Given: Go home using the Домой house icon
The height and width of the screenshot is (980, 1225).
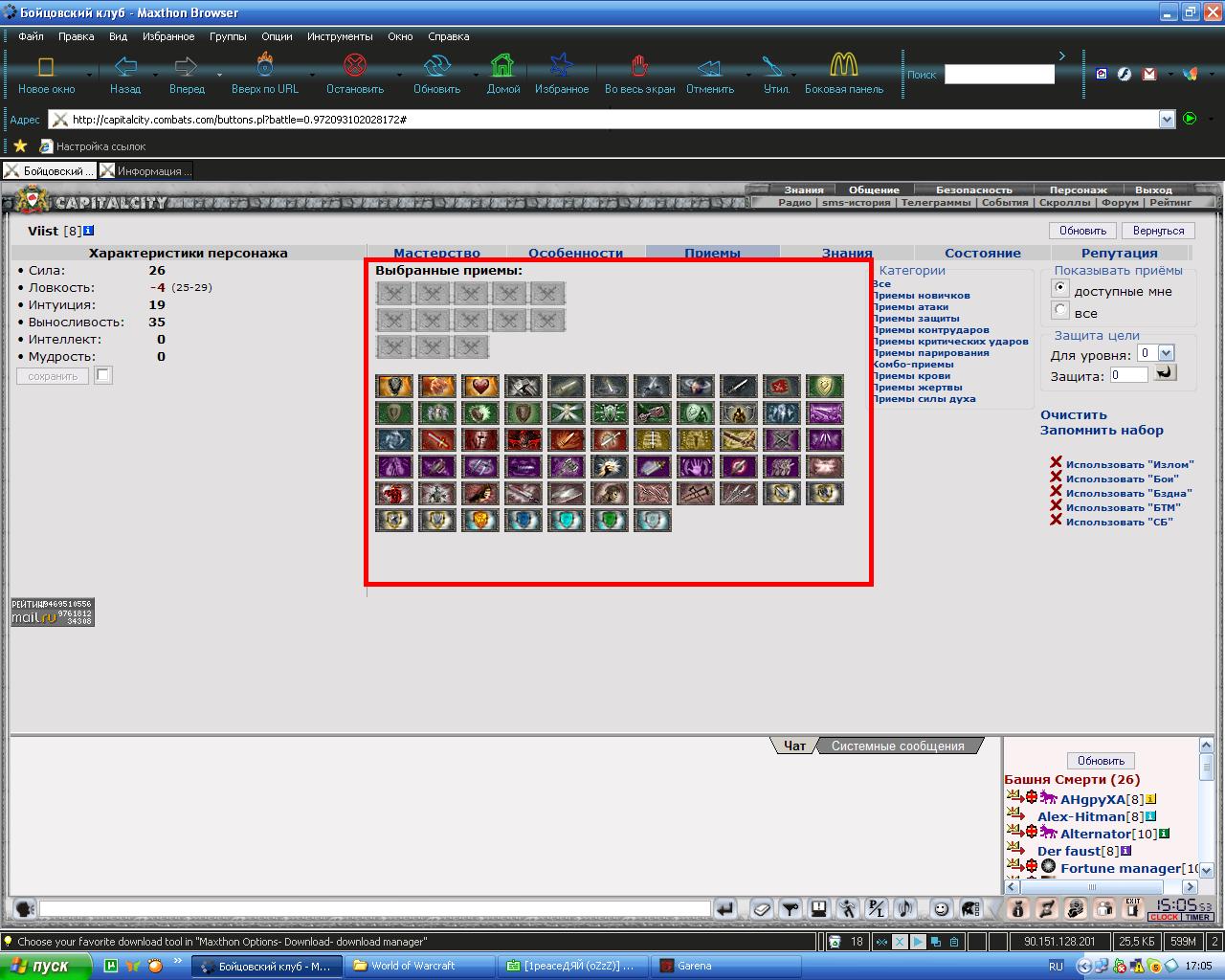Looking at the screenshot, I should (502, 65).
